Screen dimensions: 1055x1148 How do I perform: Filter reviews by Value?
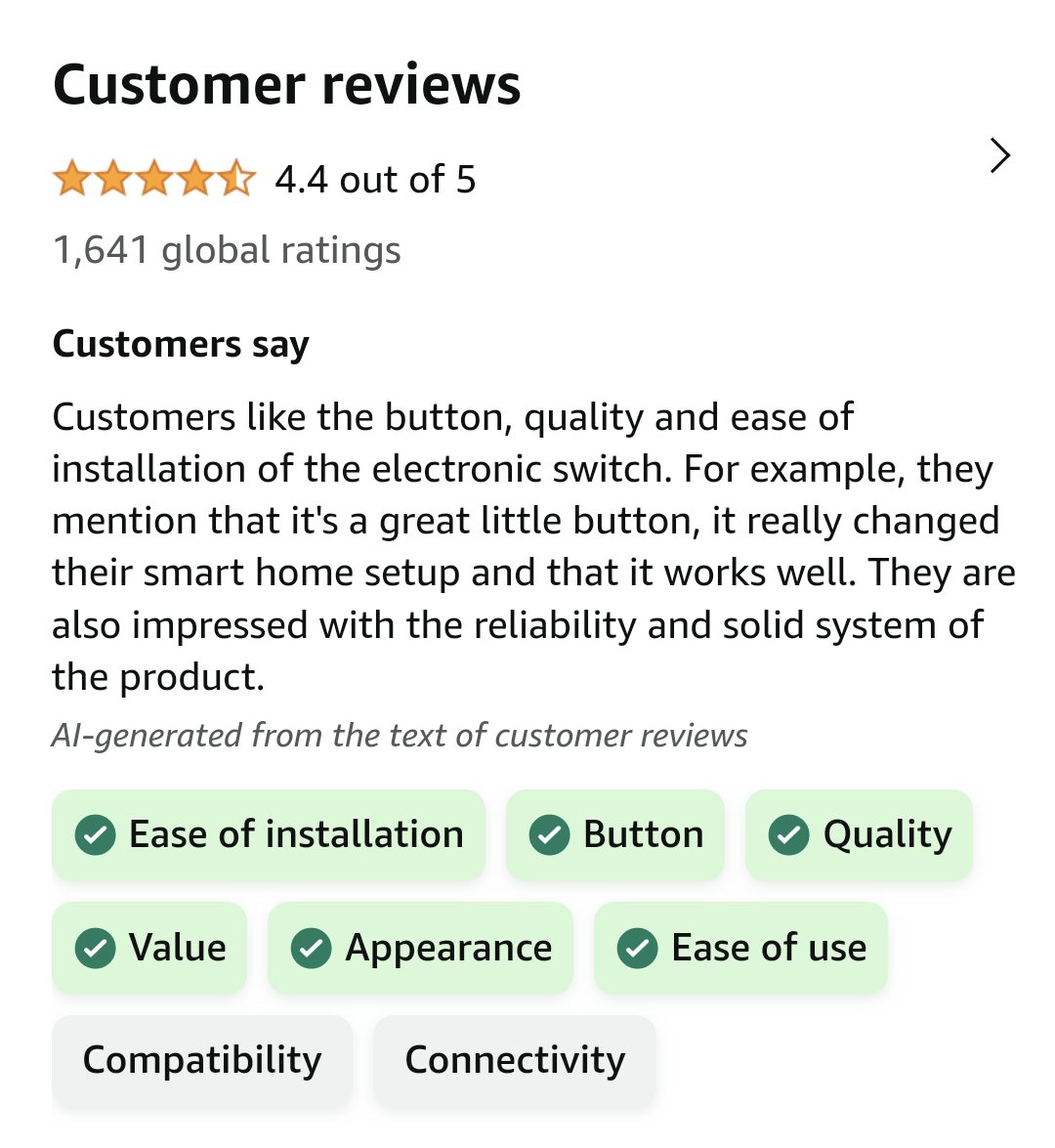tap(149, 948)
